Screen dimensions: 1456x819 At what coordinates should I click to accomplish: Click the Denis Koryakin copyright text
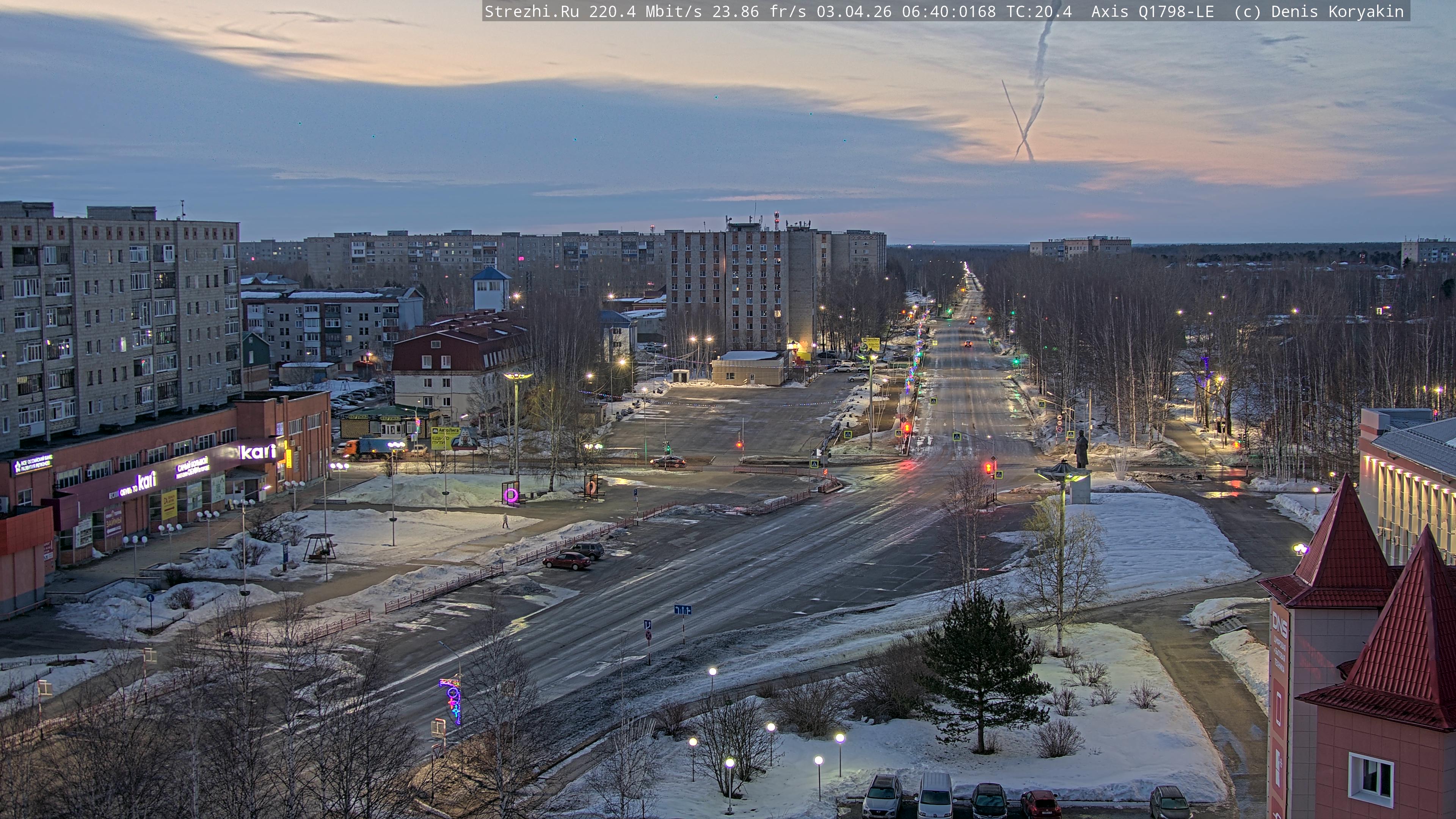pyautogui.click(x=1337, y=11)
